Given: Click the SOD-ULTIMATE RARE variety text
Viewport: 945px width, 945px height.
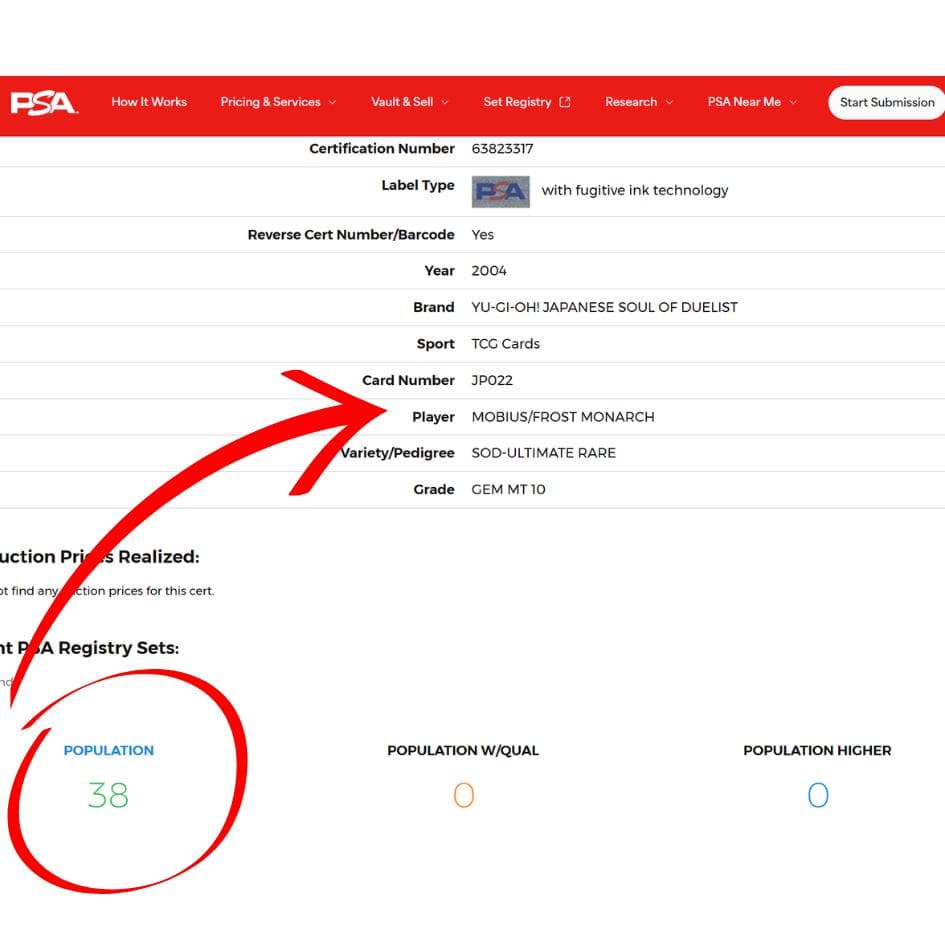Looking at the screenshot, I should (543, 453).
